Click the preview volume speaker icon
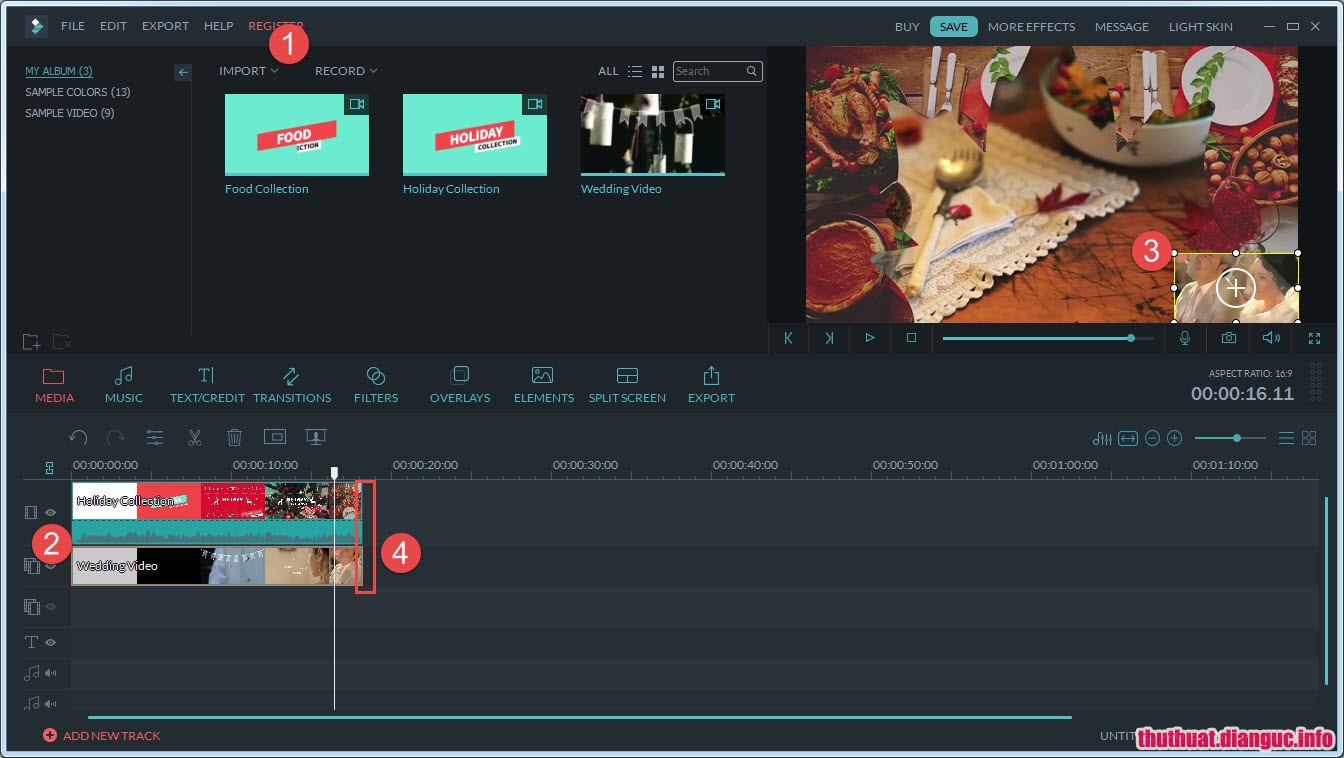Viewport: 1344px width, 758px height. point(1271,338)
